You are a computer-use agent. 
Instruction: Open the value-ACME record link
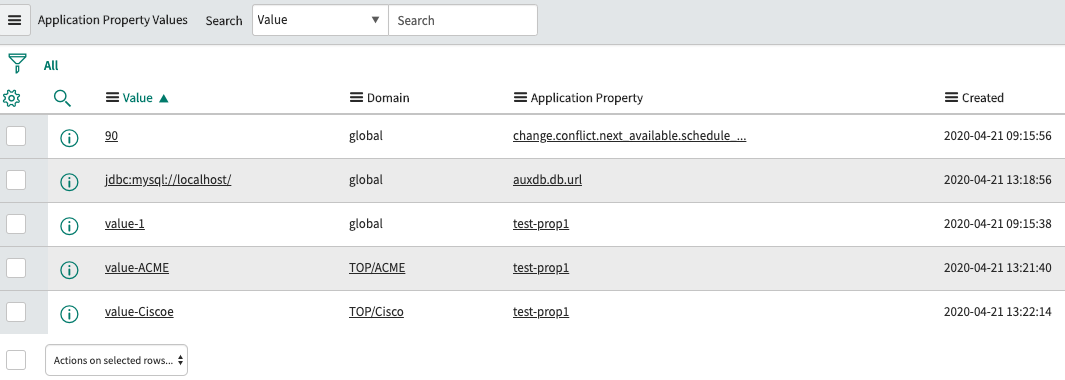pyautogui.click(x=137, y=268)
